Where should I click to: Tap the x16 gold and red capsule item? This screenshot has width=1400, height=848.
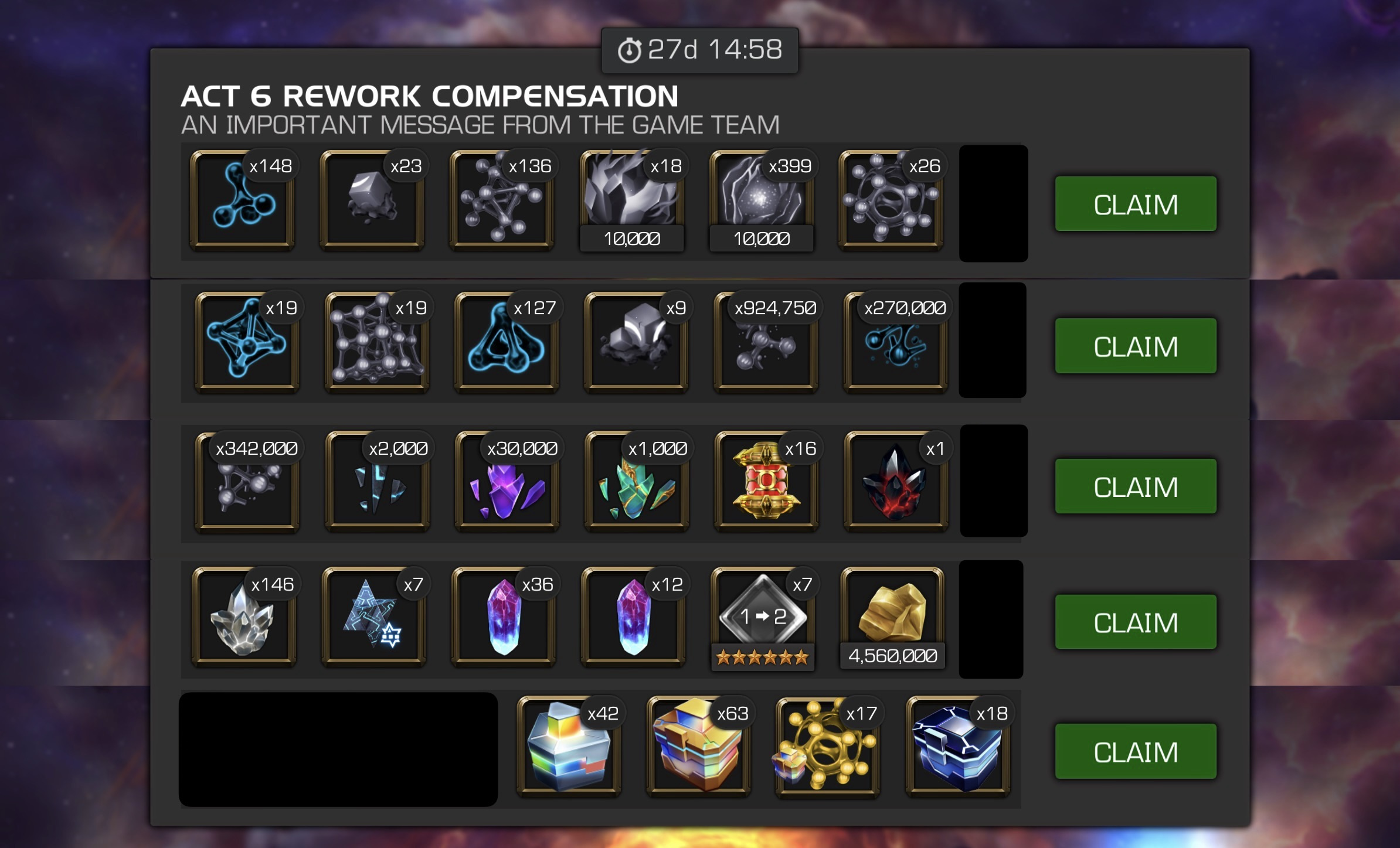tap(766, 482)
